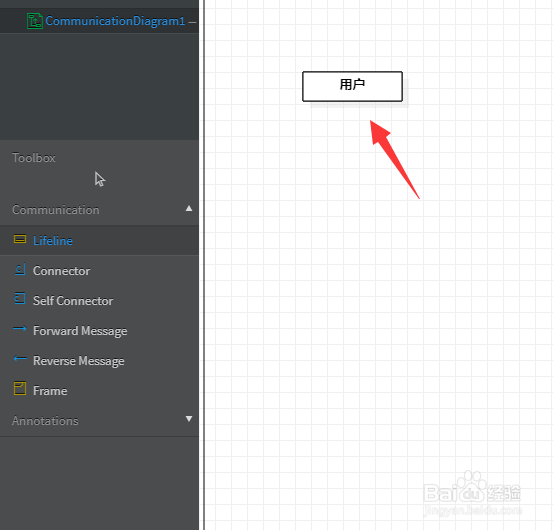Pick the Self Connector tool label

pyautogui.click(x=73, y=301)
